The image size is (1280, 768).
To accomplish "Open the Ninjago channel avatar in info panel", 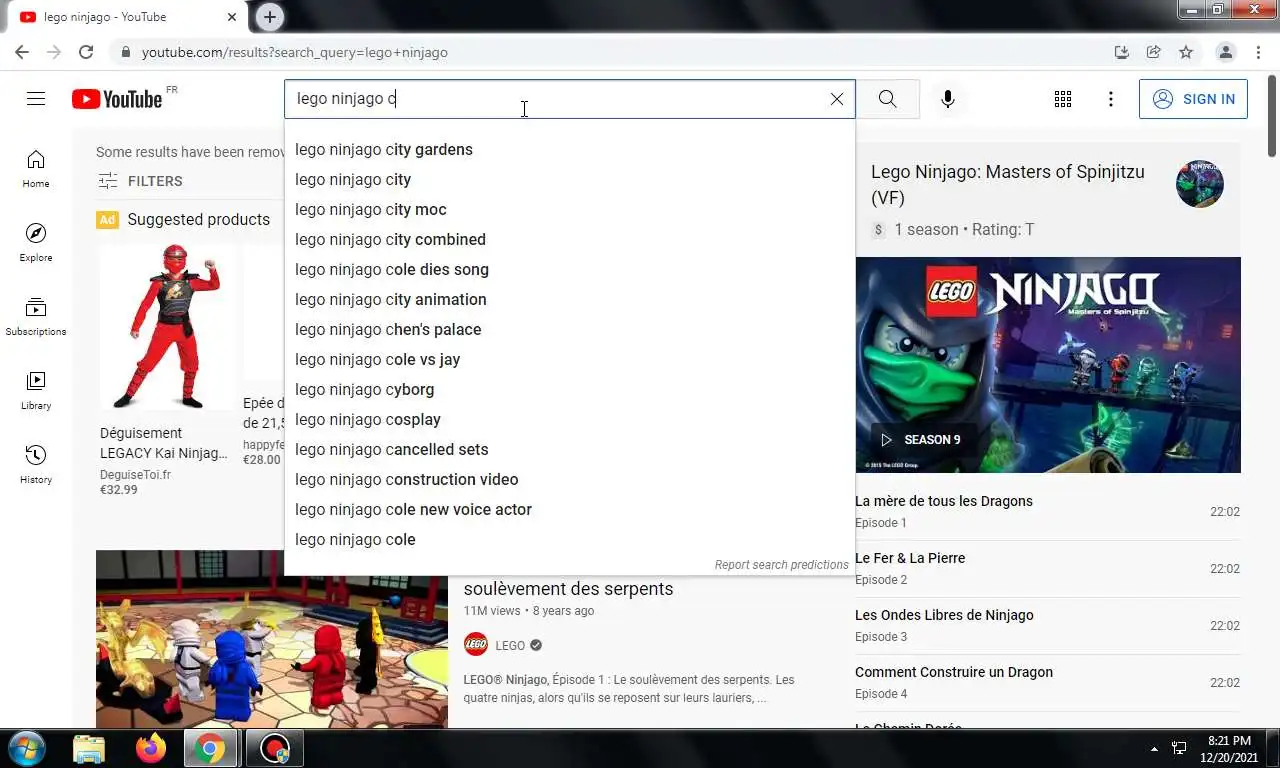I will 1200,184.
